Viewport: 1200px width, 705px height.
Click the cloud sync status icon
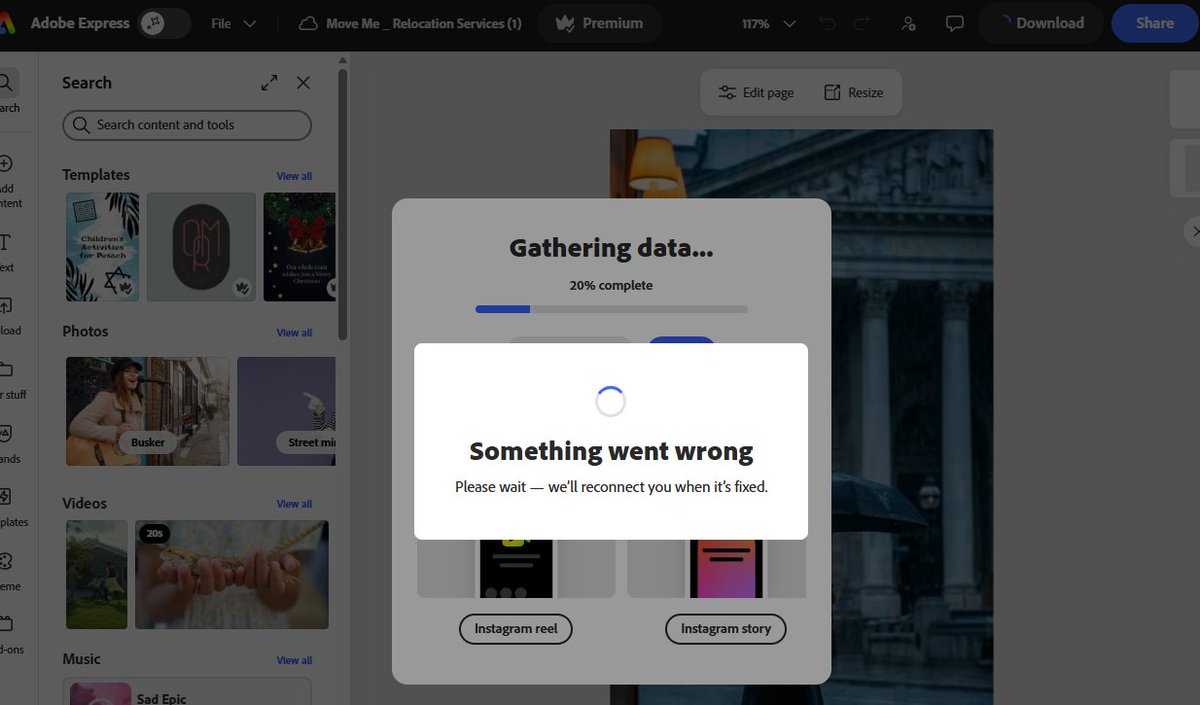tap(309, 24)
